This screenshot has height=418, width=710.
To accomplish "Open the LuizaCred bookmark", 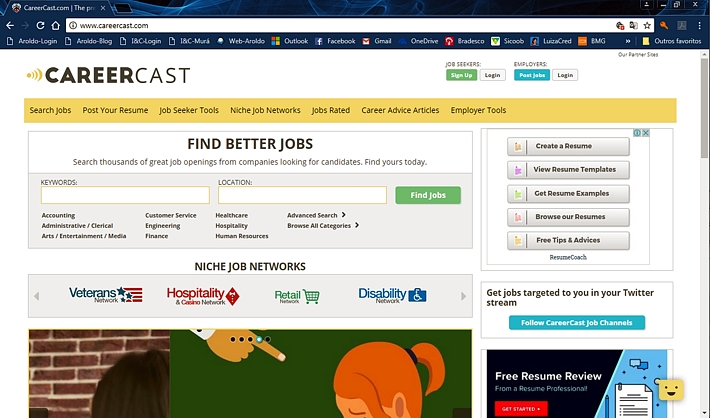I will [551, 41].
